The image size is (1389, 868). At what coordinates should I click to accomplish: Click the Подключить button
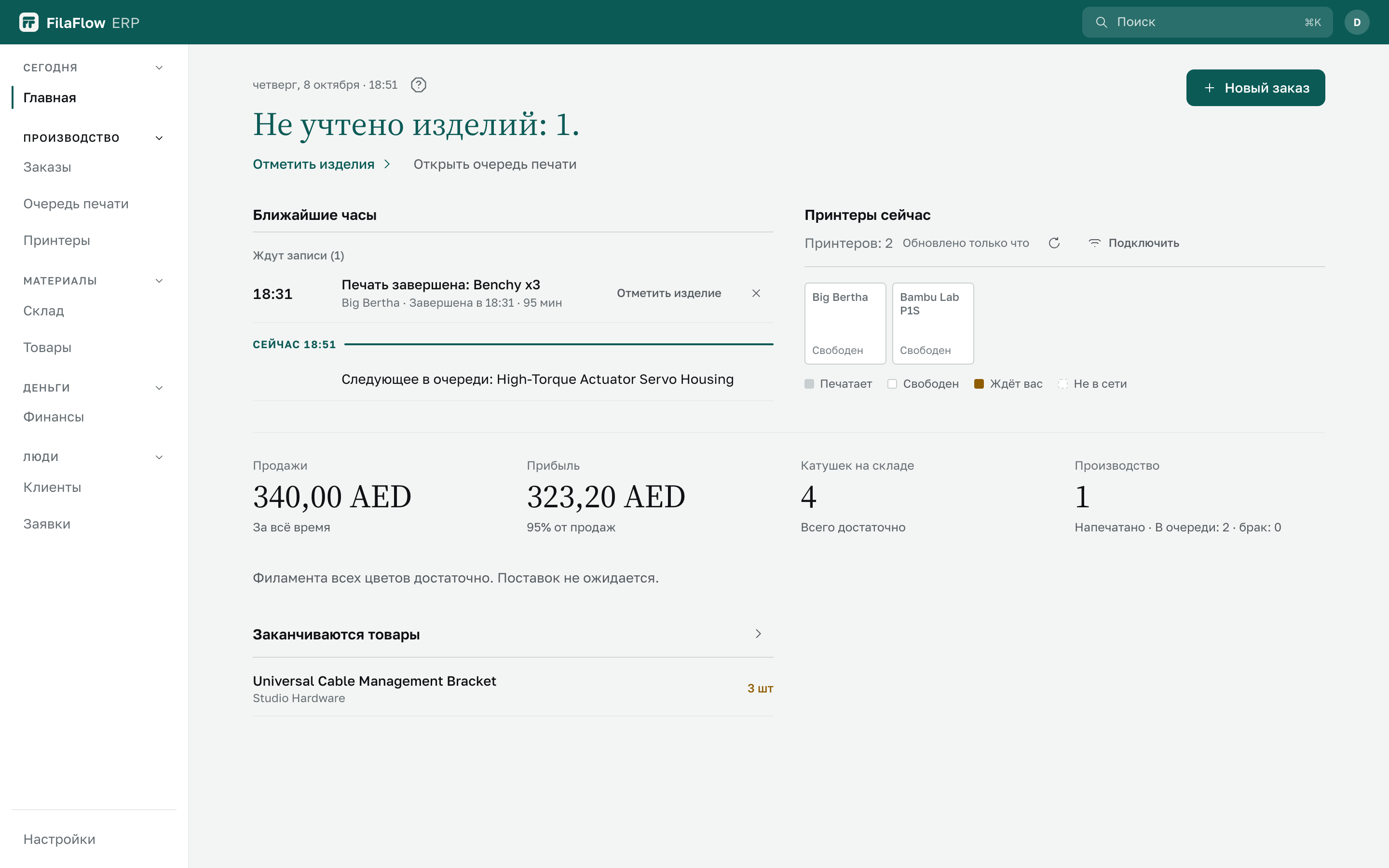tap(1133, 243)
